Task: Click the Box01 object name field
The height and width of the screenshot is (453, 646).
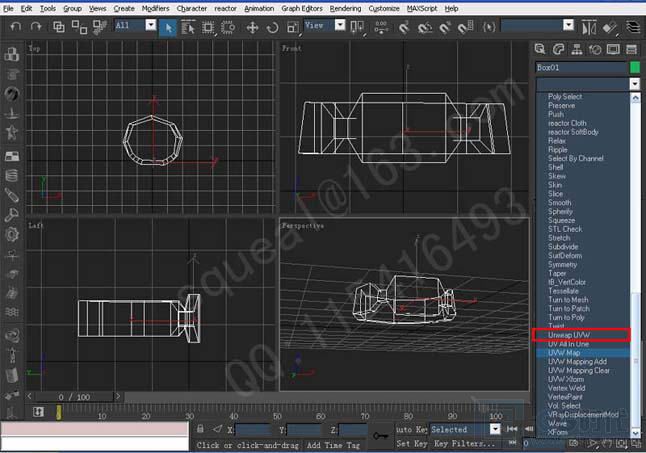Action: 581,68
